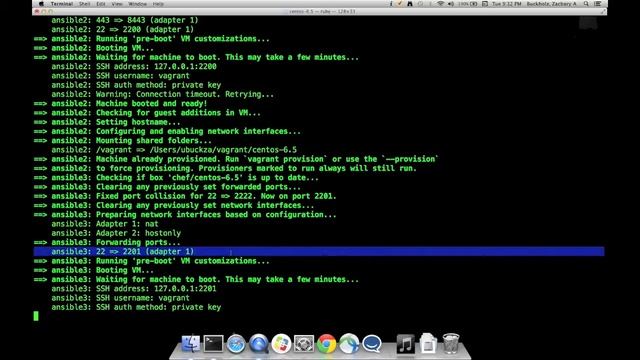Click the battery status indicator
Viewport: 640px width, 360px height.
[468, 4]
